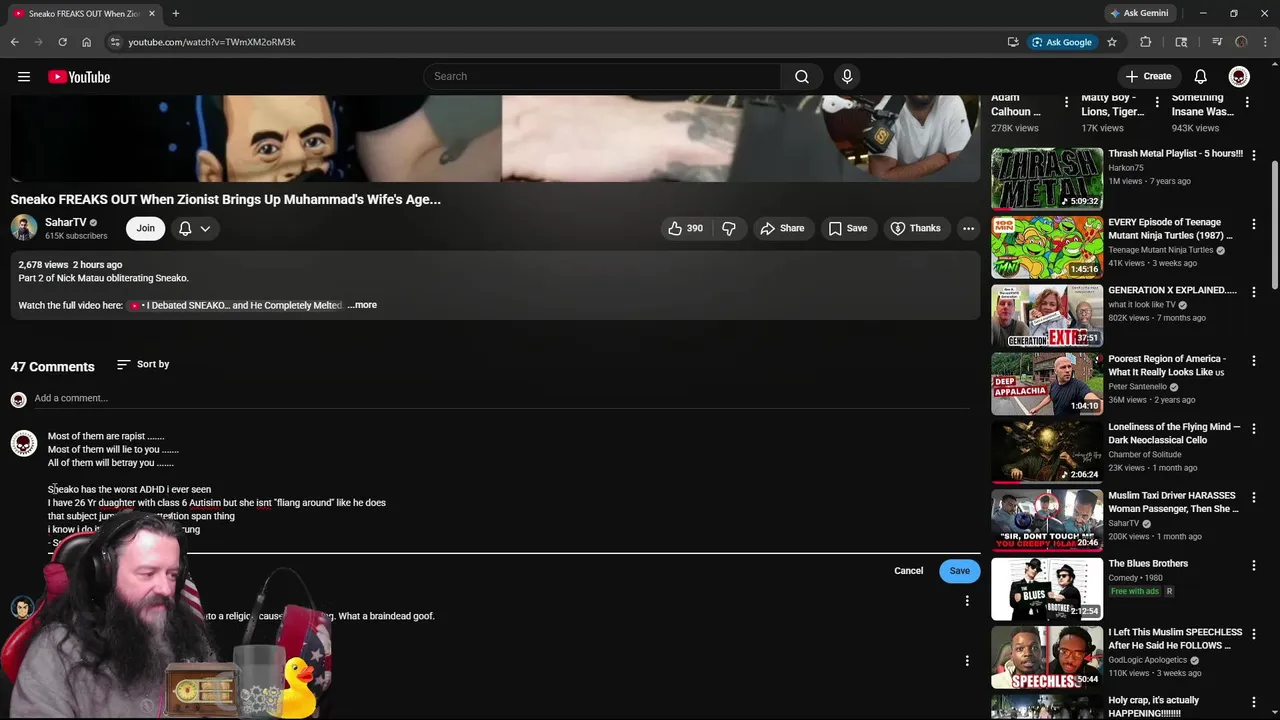Screen dimensions: 1280x720
Task: Go to YouTube home via the logo
Action: pos(79,77)
